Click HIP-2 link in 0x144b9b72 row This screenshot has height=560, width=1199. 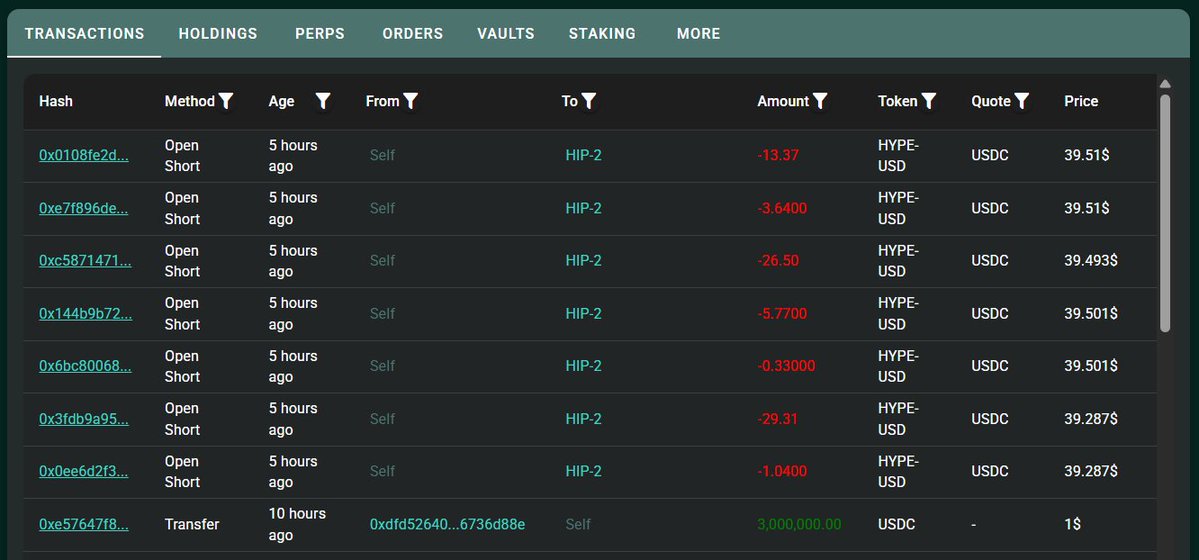583,314
